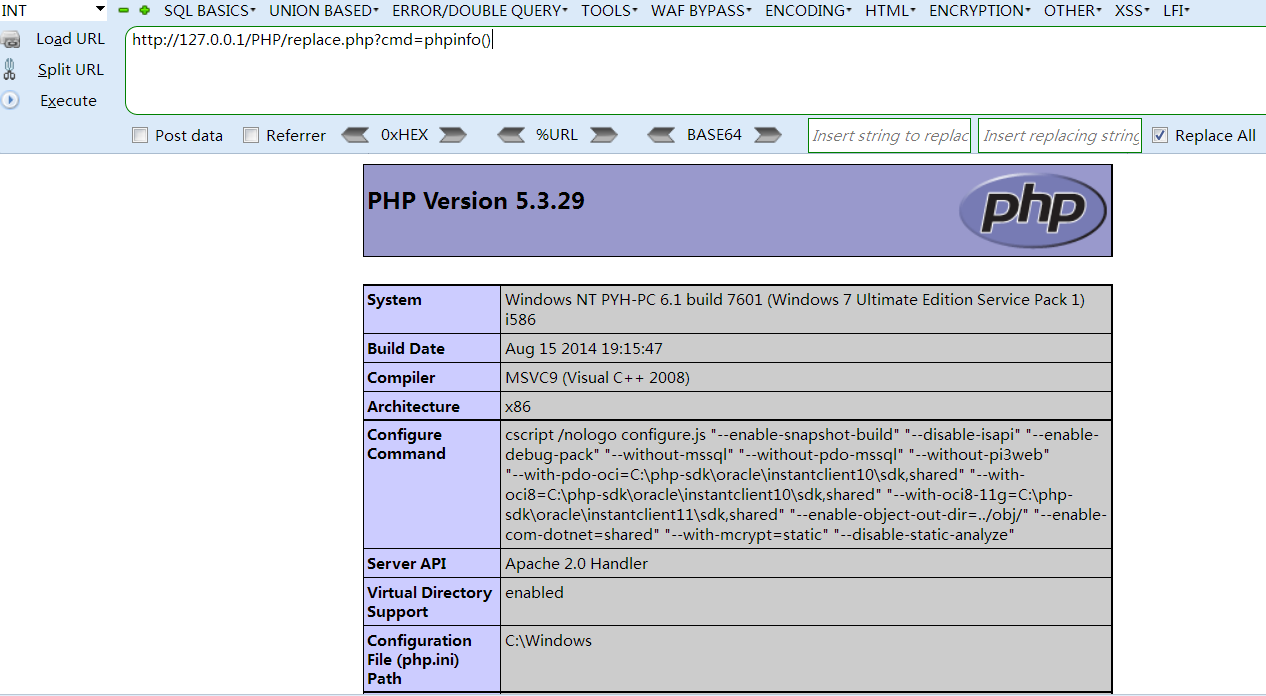Open the LFI menu
1266x696 pixels.
1176,10
